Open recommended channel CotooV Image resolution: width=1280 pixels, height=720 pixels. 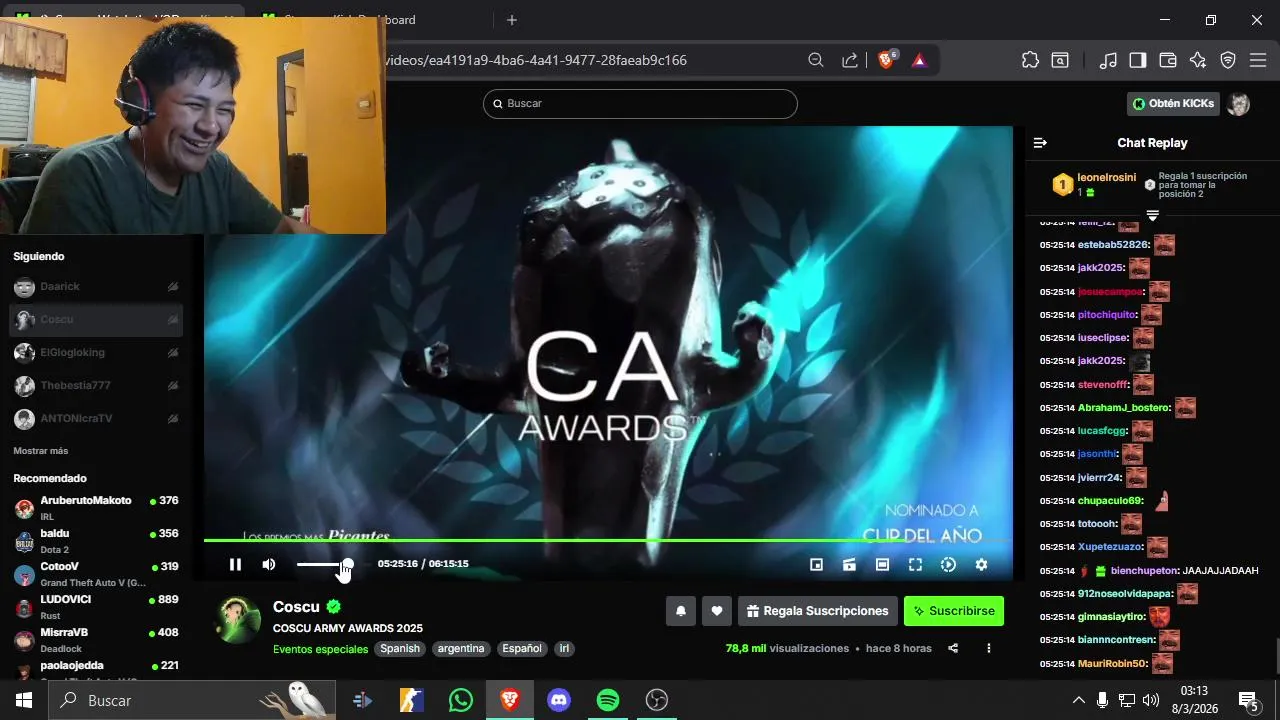click(96, 574)
